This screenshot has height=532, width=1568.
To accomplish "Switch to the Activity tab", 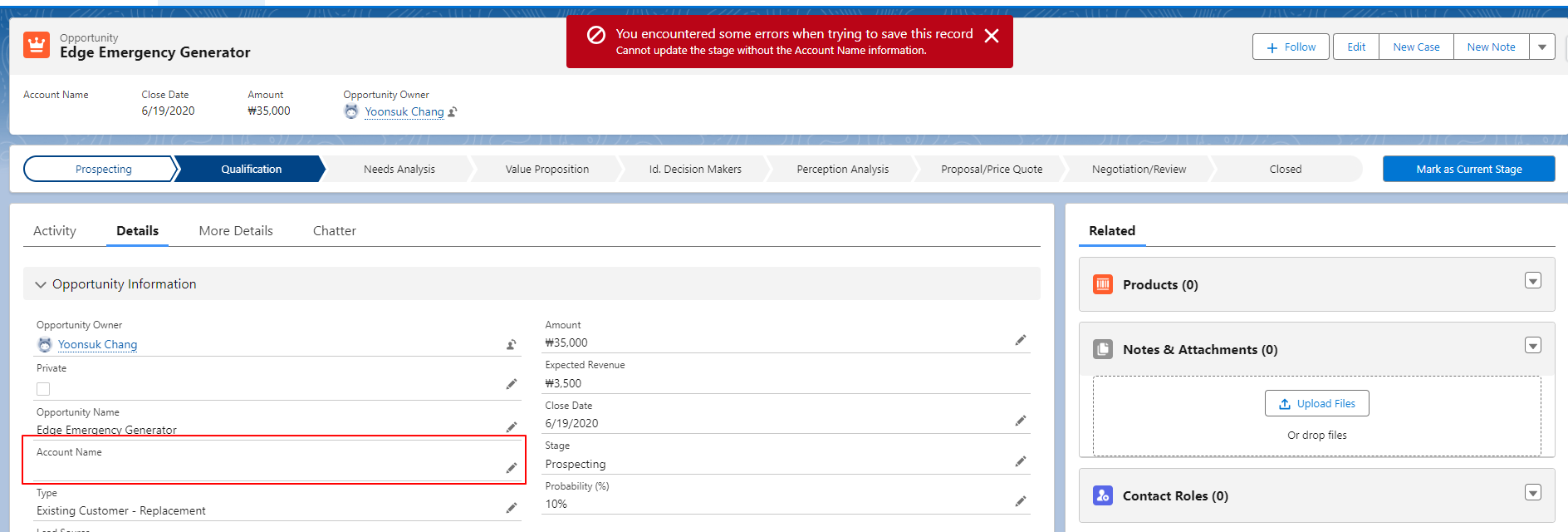I will 55,231.
